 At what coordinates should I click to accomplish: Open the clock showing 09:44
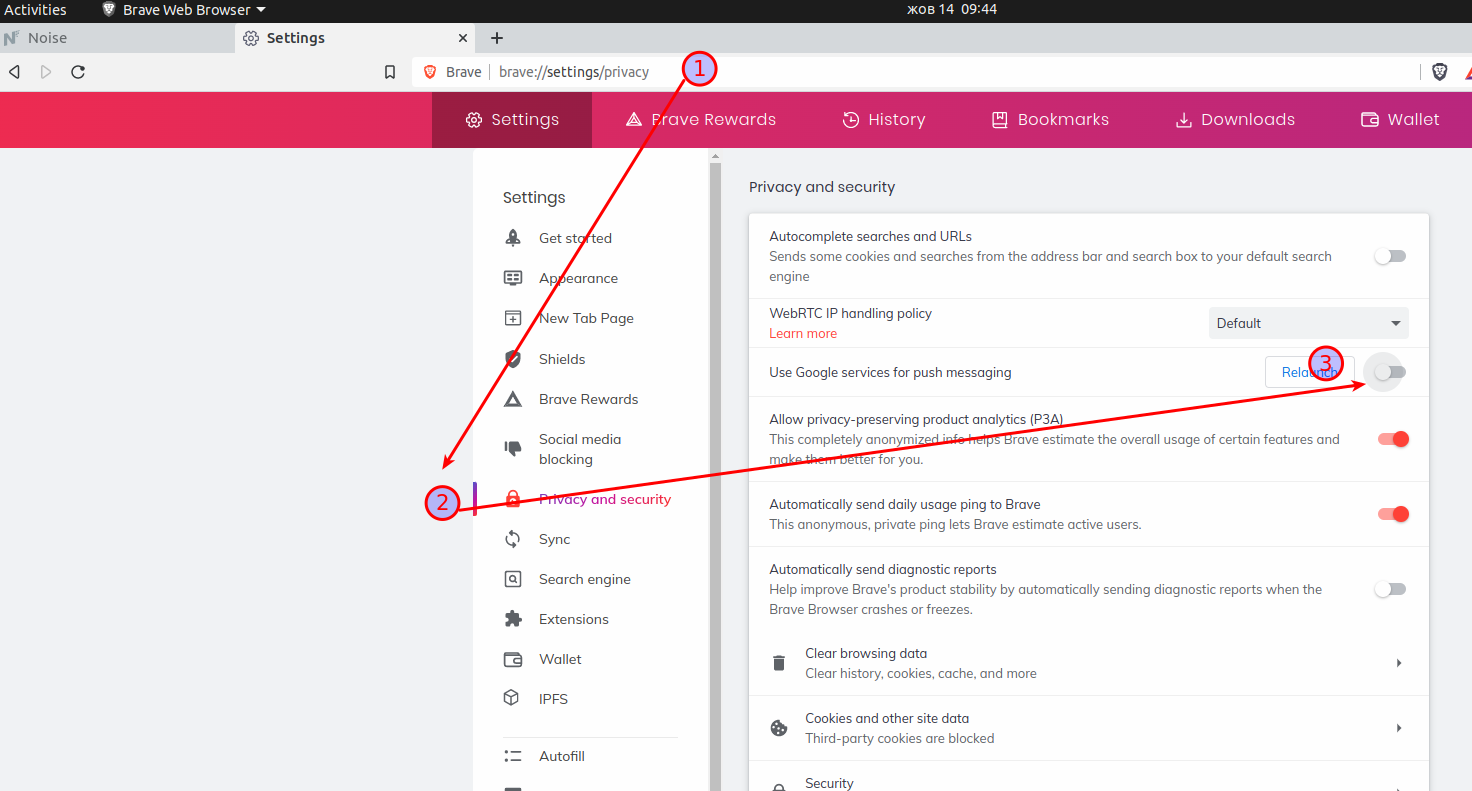[951, 10]
